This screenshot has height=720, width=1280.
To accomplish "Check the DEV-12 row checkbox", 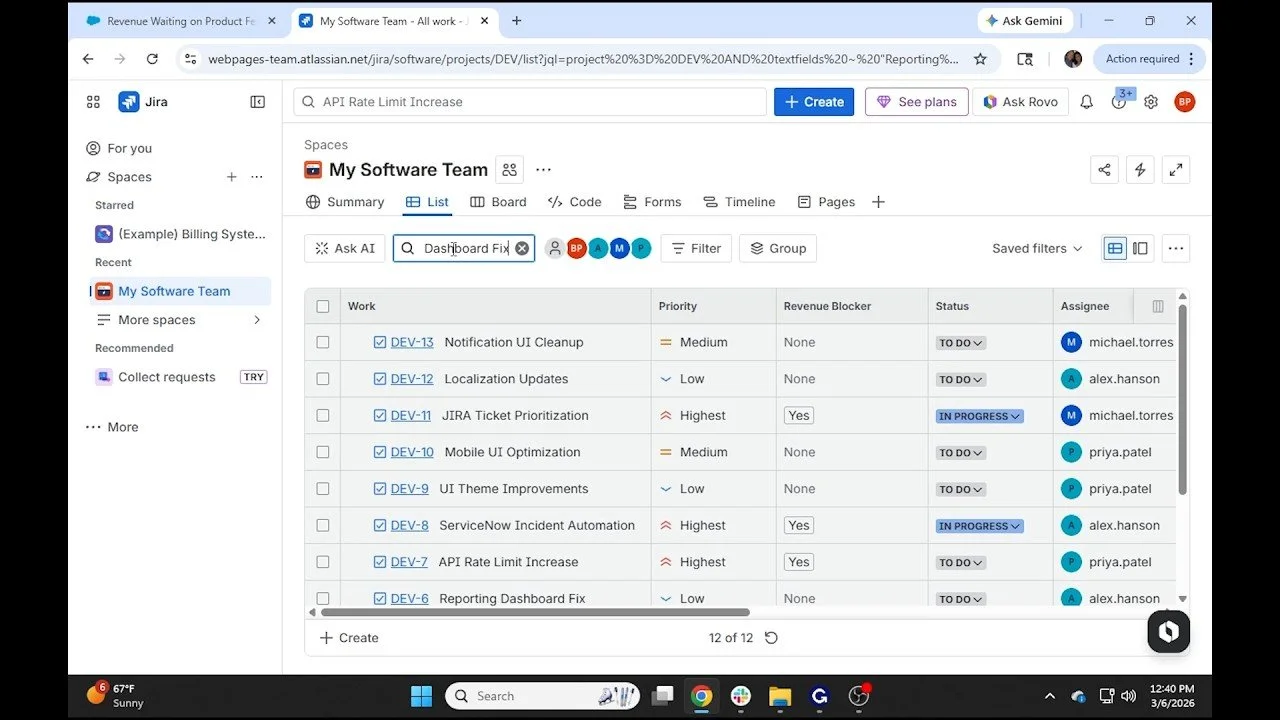I will [322, 379].
